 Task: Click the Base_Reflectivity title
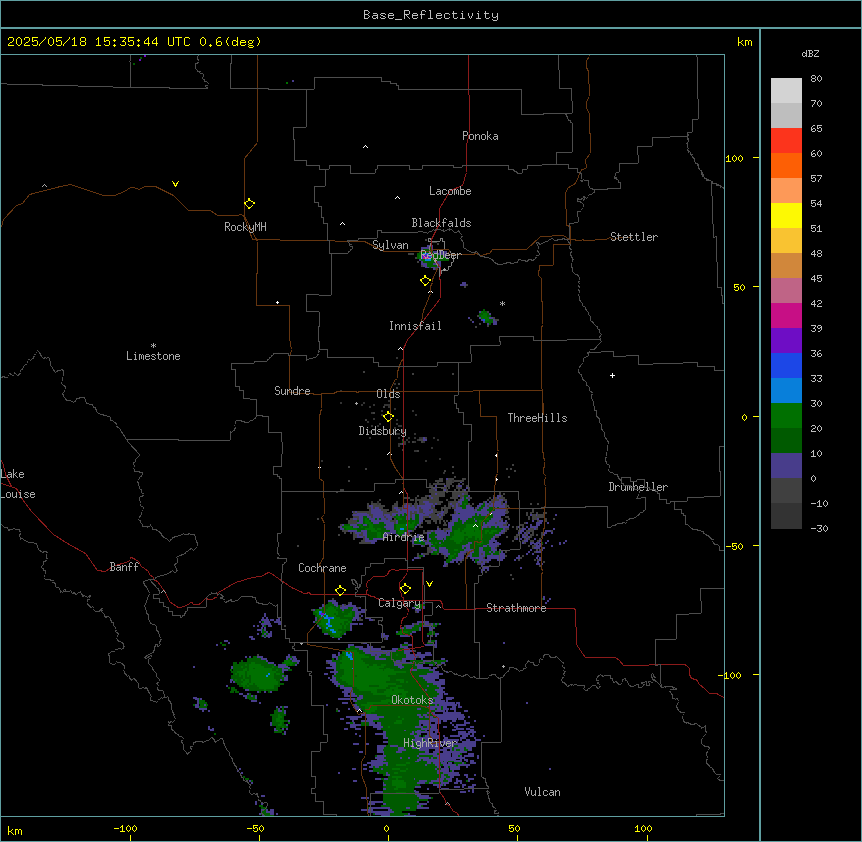coord(431,15)
